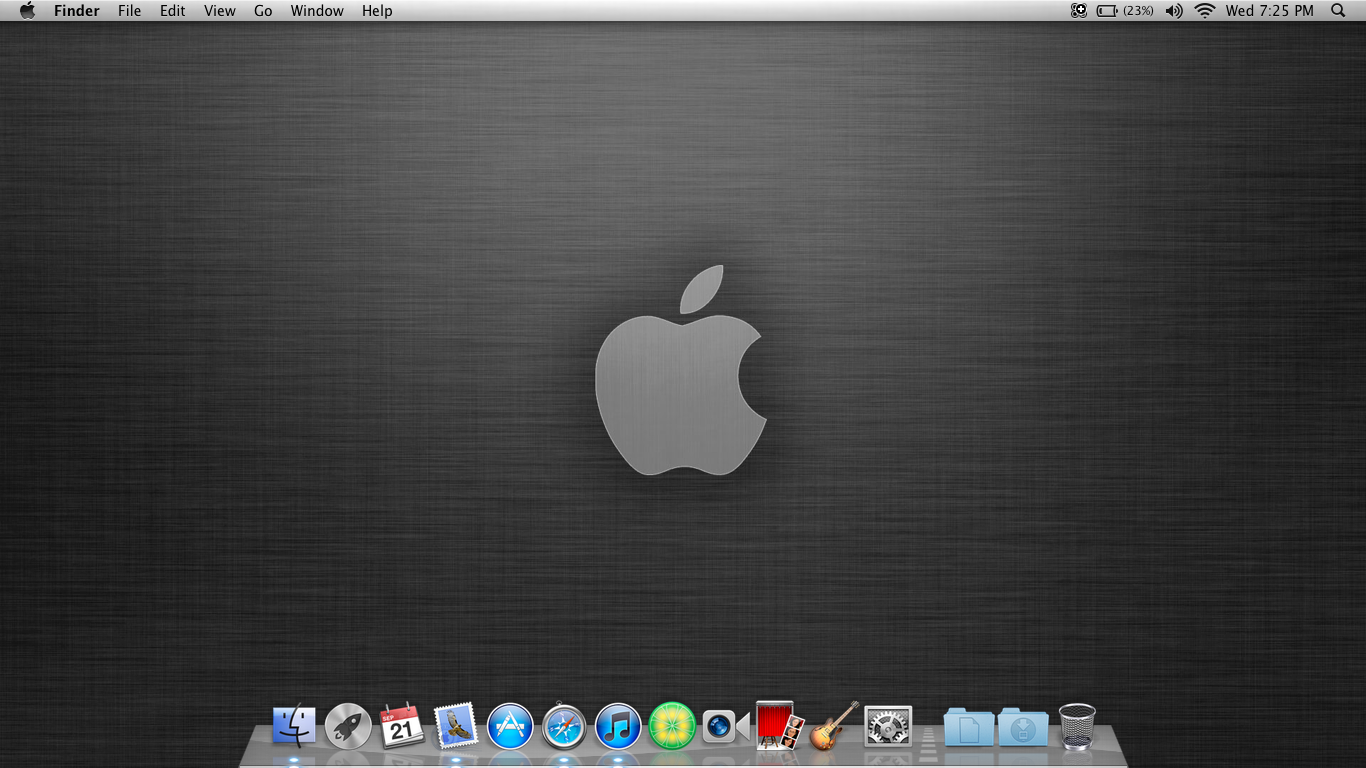Launch the App Store from dock
The image size is (1366, 768).
click(x=510, y=726)
